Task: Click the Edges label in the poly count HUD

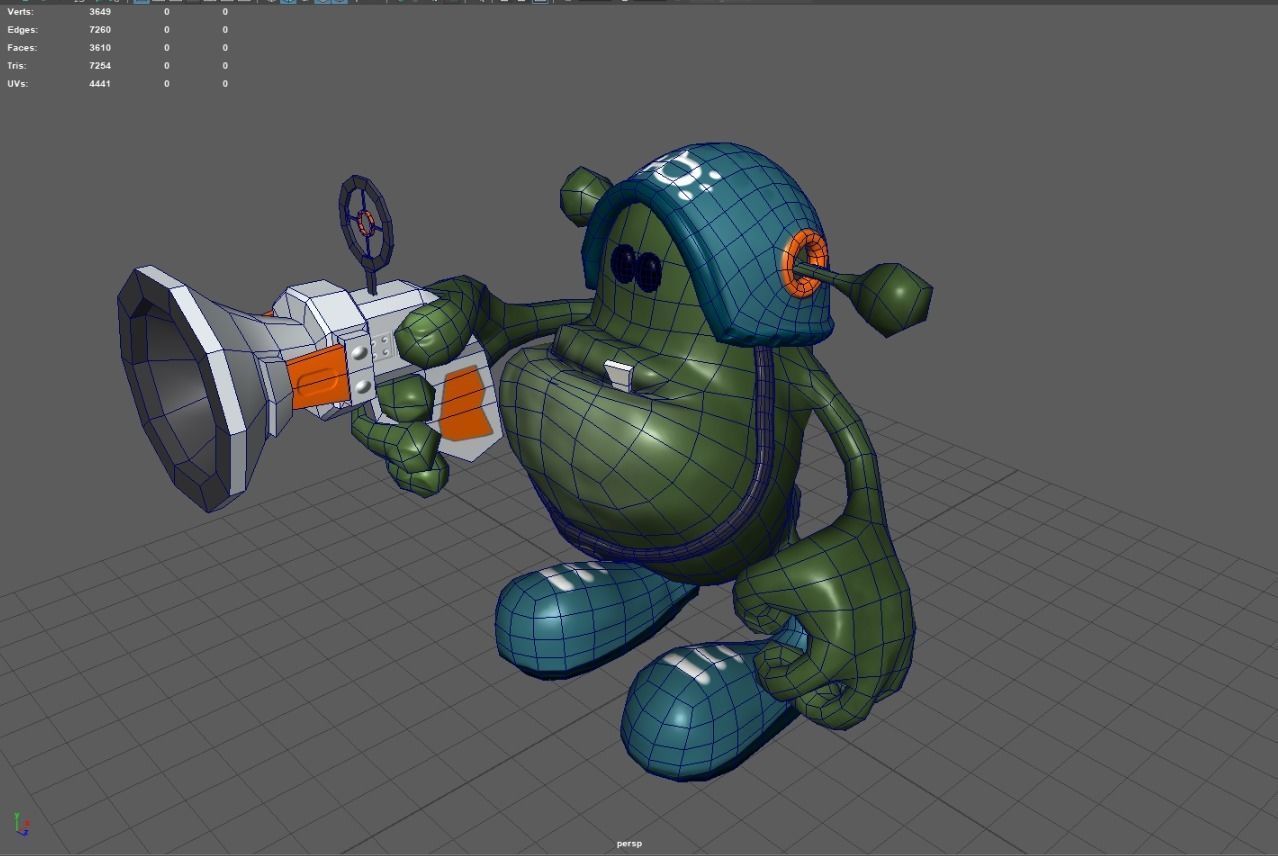Action: 22,30
